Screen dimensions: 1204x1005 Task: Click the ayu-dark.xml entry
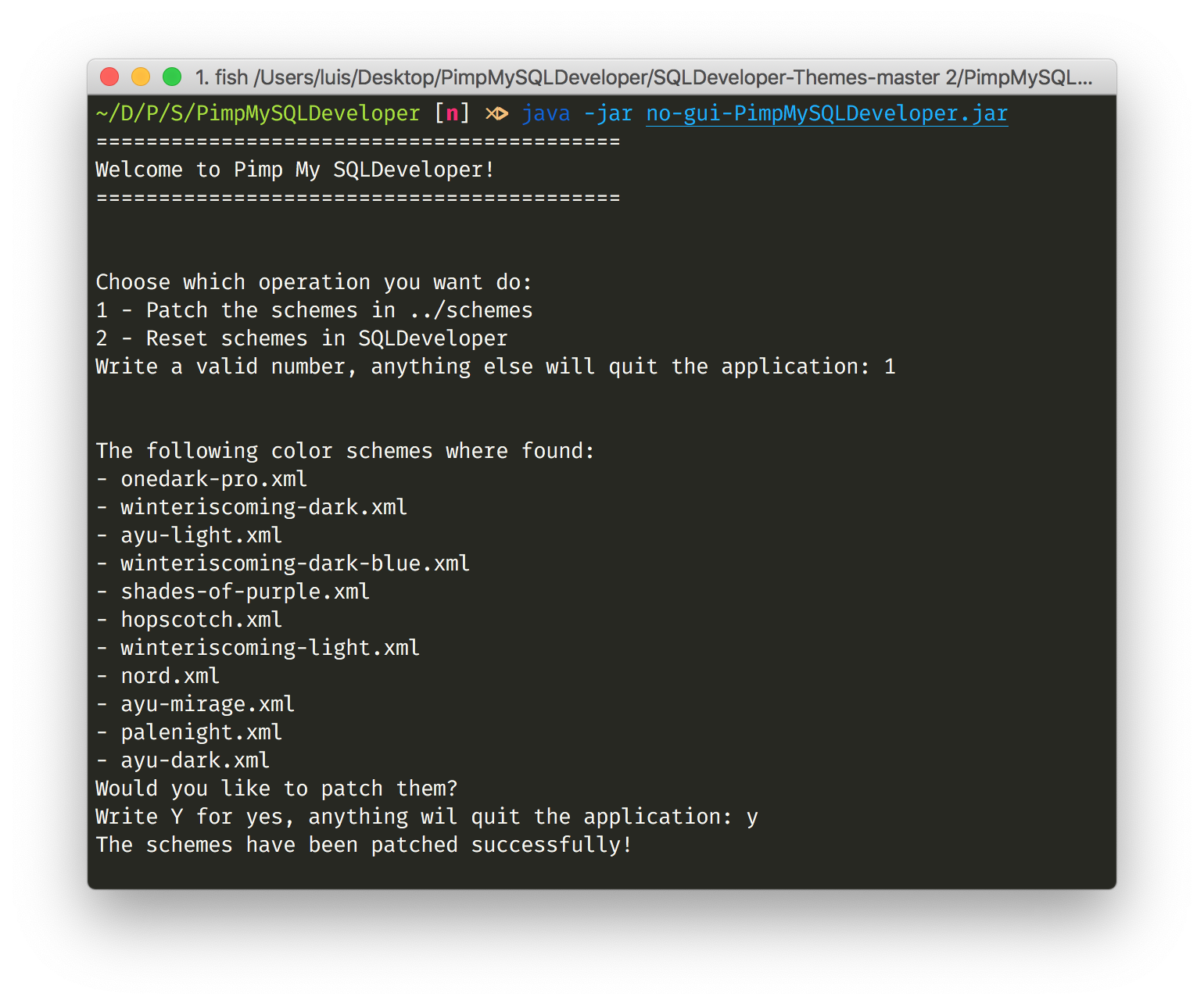(183, 760)
